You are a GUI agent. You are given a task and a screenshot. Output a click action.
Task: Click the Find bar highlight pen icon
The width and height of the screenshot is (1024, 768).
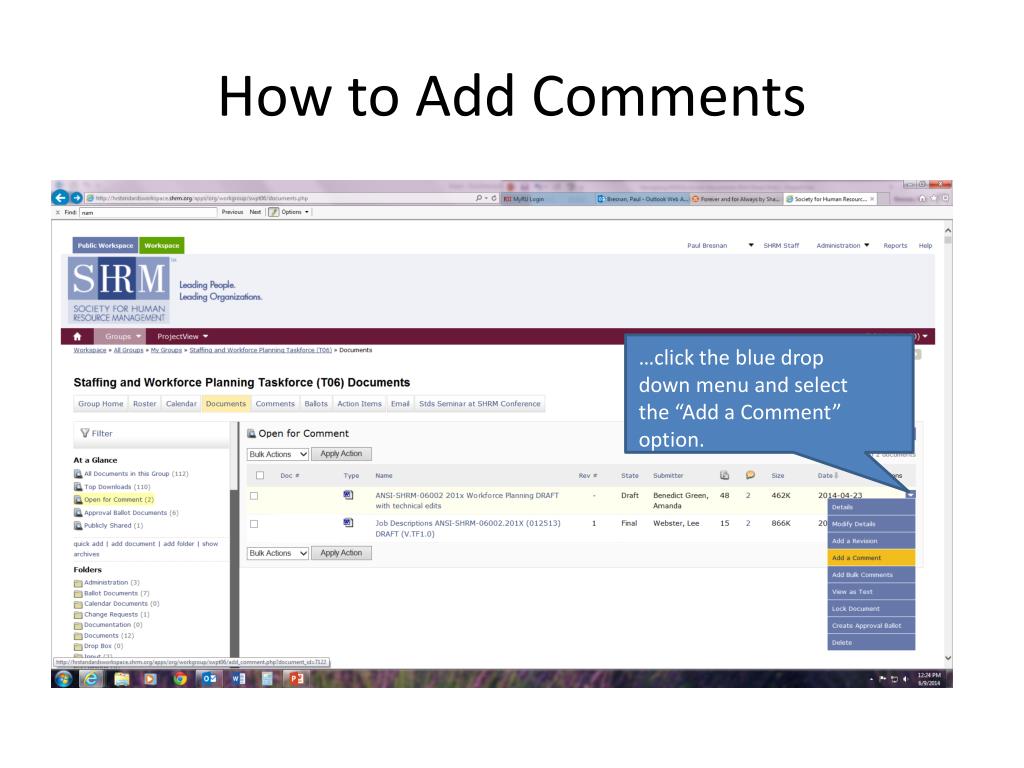(274, 212)
